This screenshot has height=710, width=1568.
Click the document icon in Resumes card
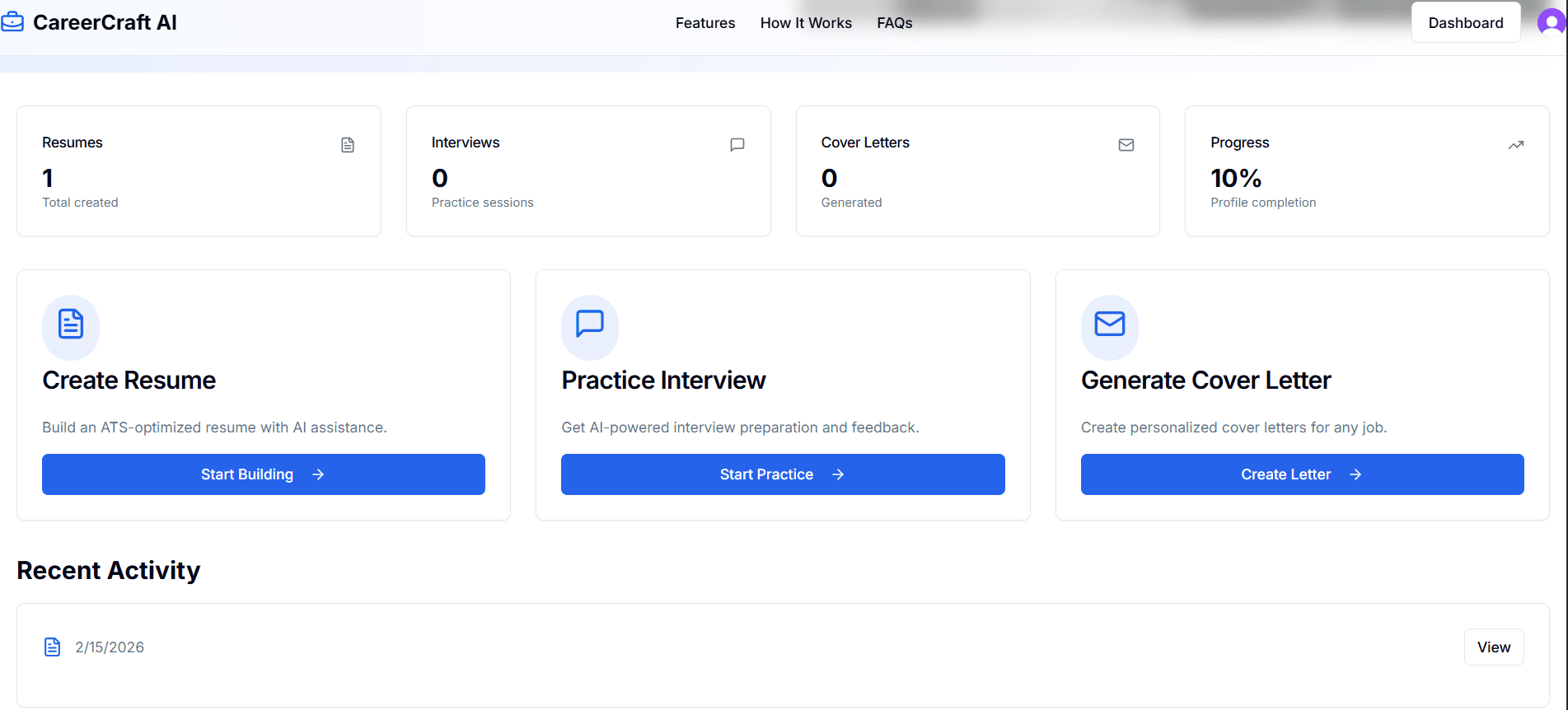coord(348,145)
